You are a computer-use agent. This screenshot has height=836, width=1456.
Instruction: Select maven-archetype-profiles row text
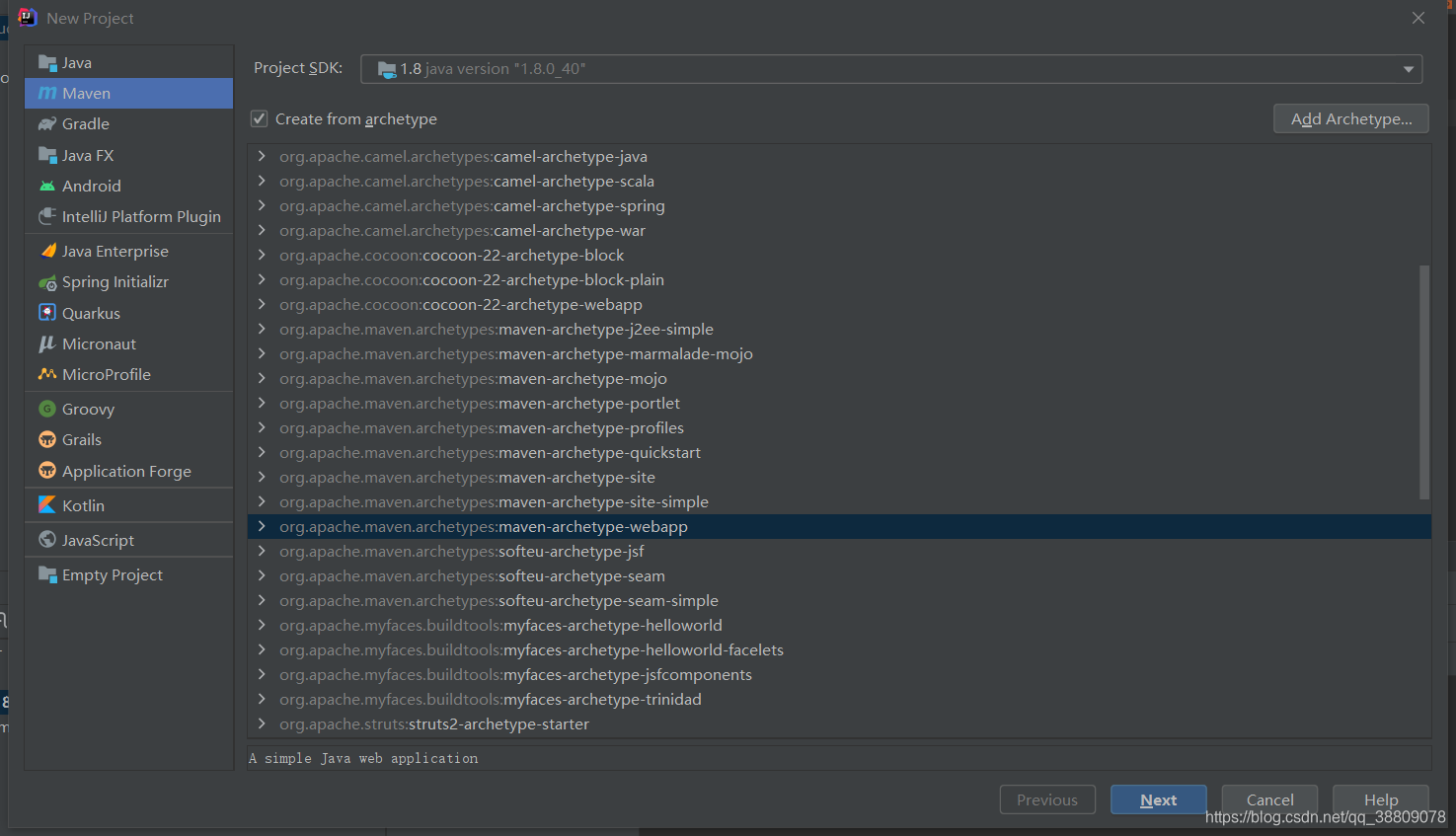[x=482, y=428]
